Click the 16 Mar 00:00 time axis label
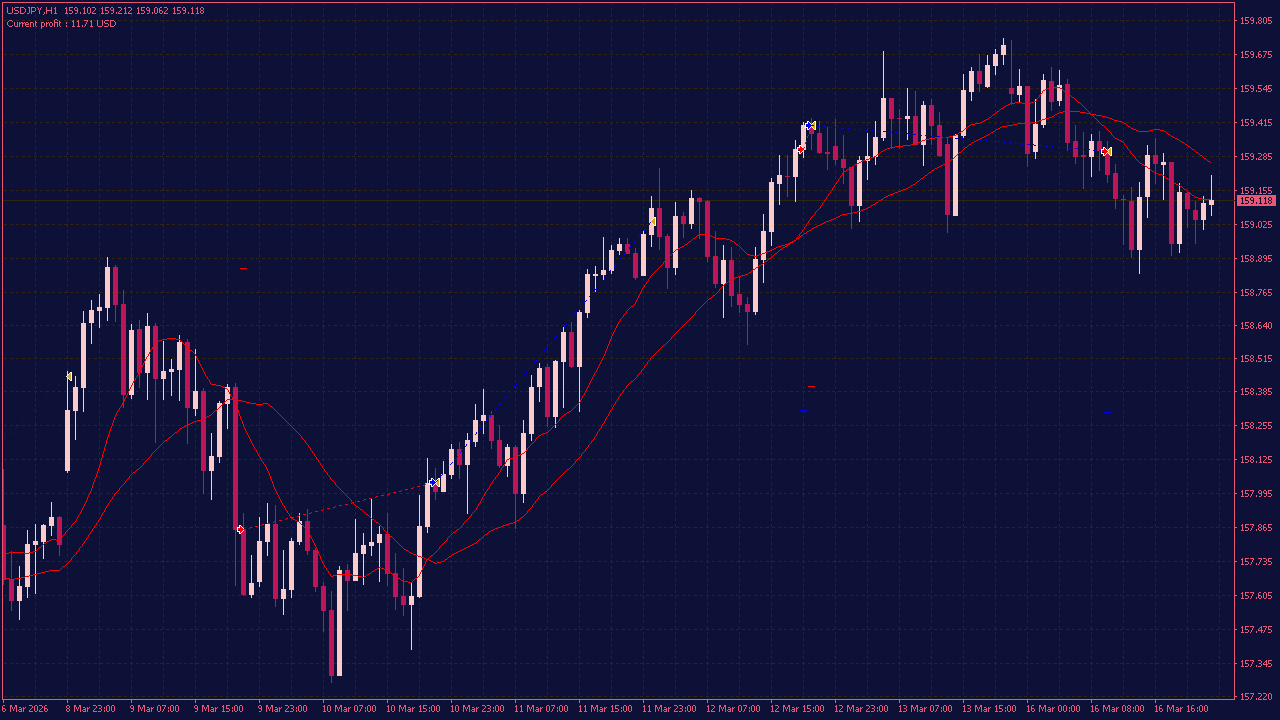The width and height of the screenshot is (1280, 720). click(1053, 709)
